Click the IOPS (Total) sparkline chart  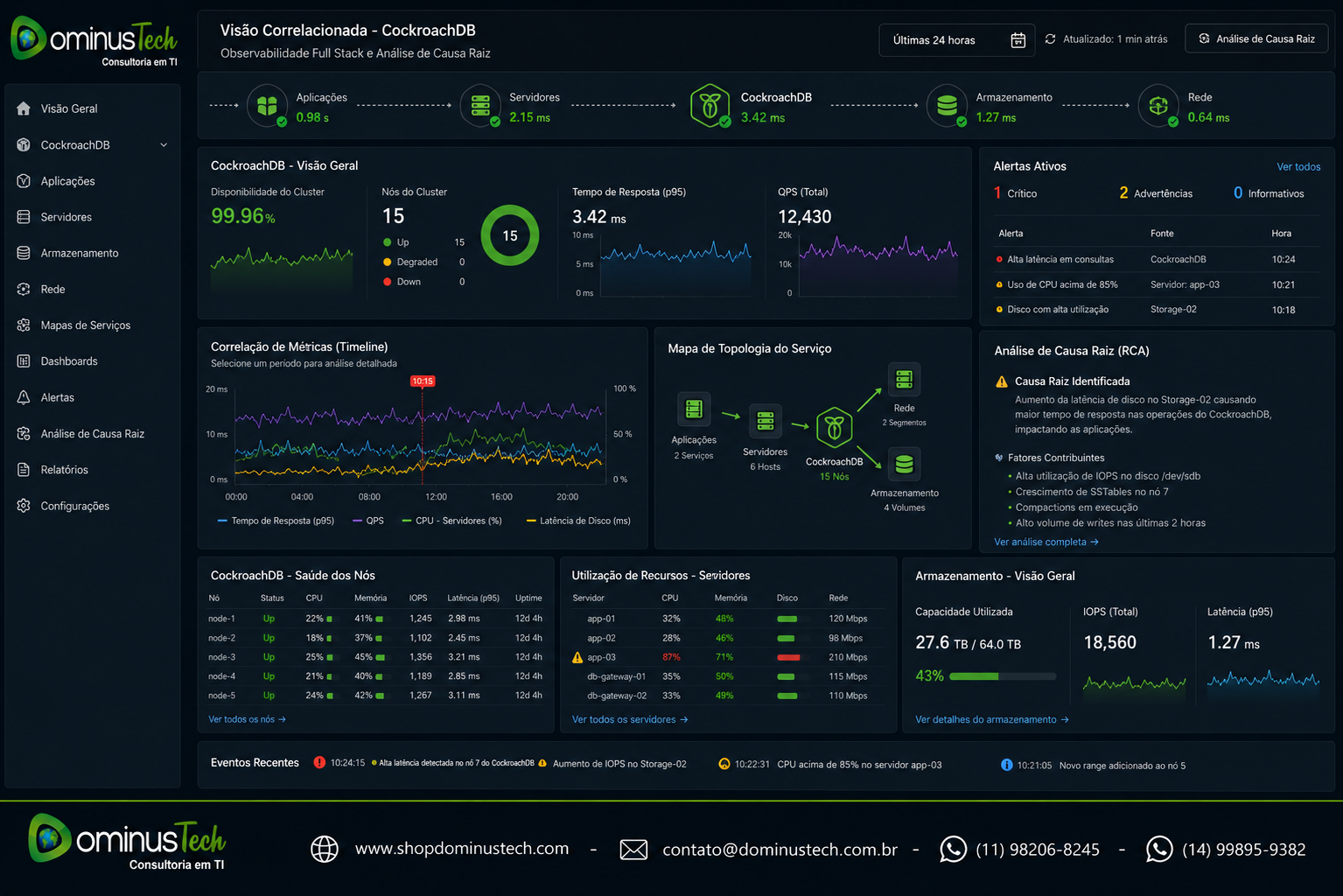click(1134, 684)
